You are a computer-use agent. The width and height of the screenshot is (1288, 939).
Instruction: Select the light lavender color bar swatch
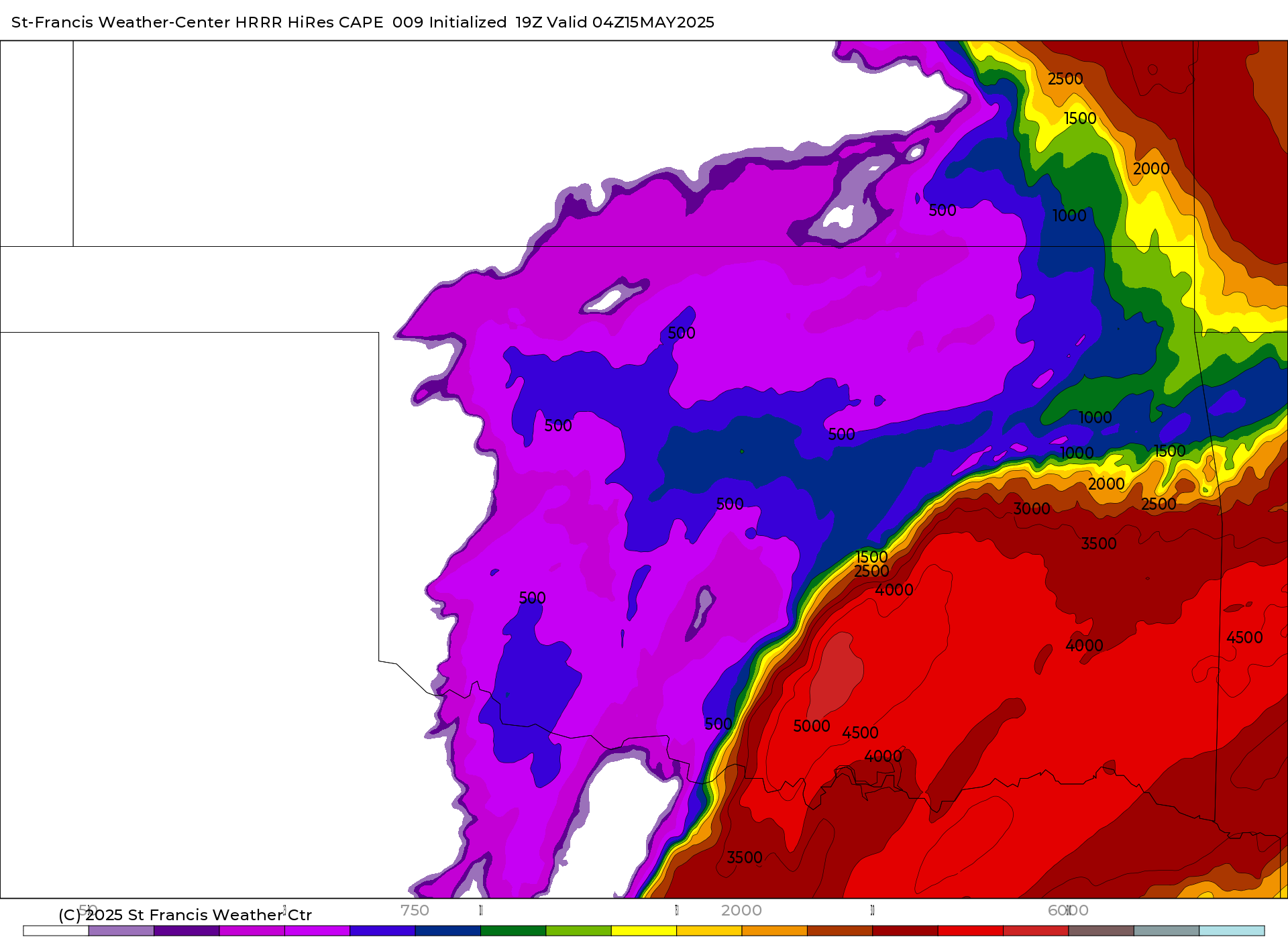121,931
